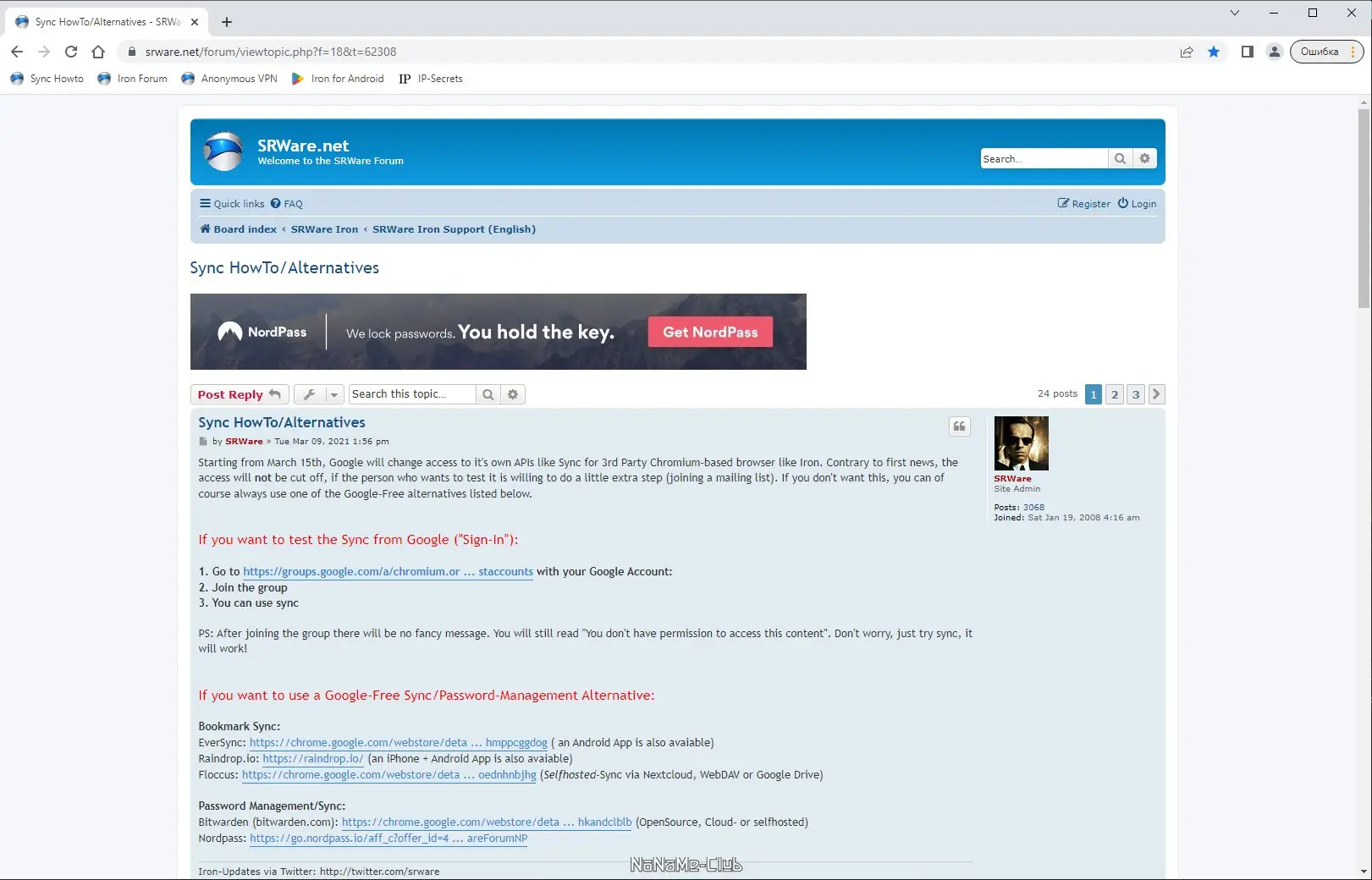This screenshot has height=880, width=1372.
Task: Click the address bar URL
Action: coord(271,52)
